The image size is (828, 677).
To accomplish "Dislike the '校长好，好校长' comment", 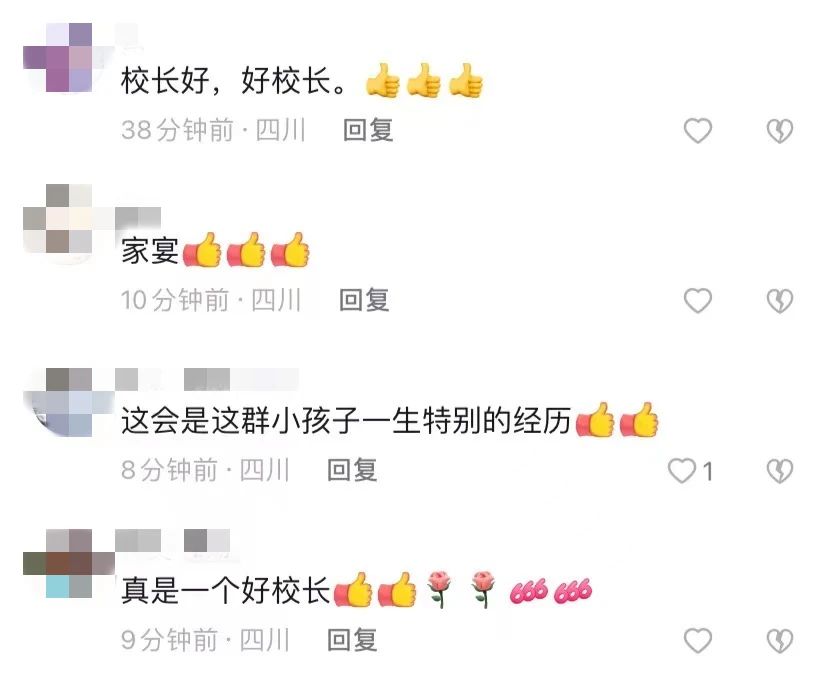I will click(779, 130).
